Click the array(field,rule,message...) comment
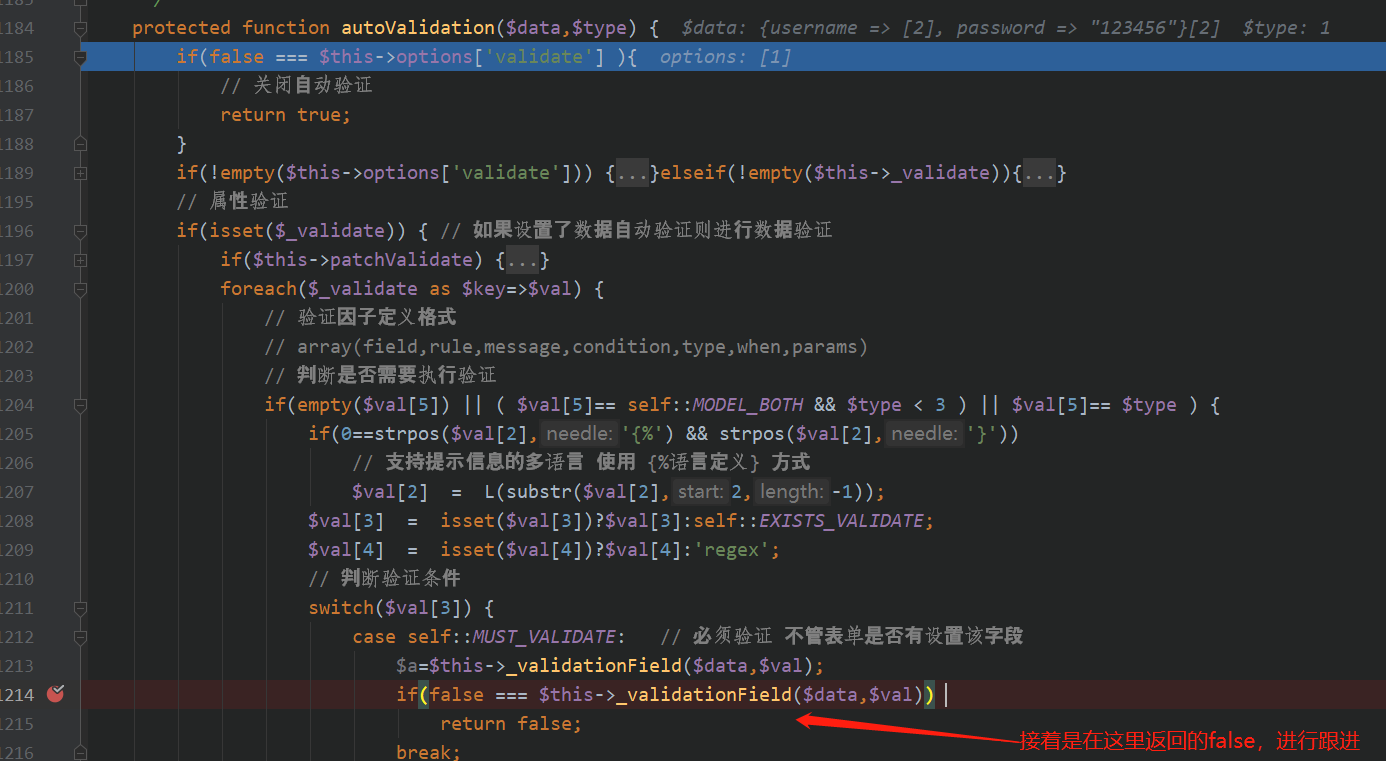 pyautogui.click(x=566, y=347)
